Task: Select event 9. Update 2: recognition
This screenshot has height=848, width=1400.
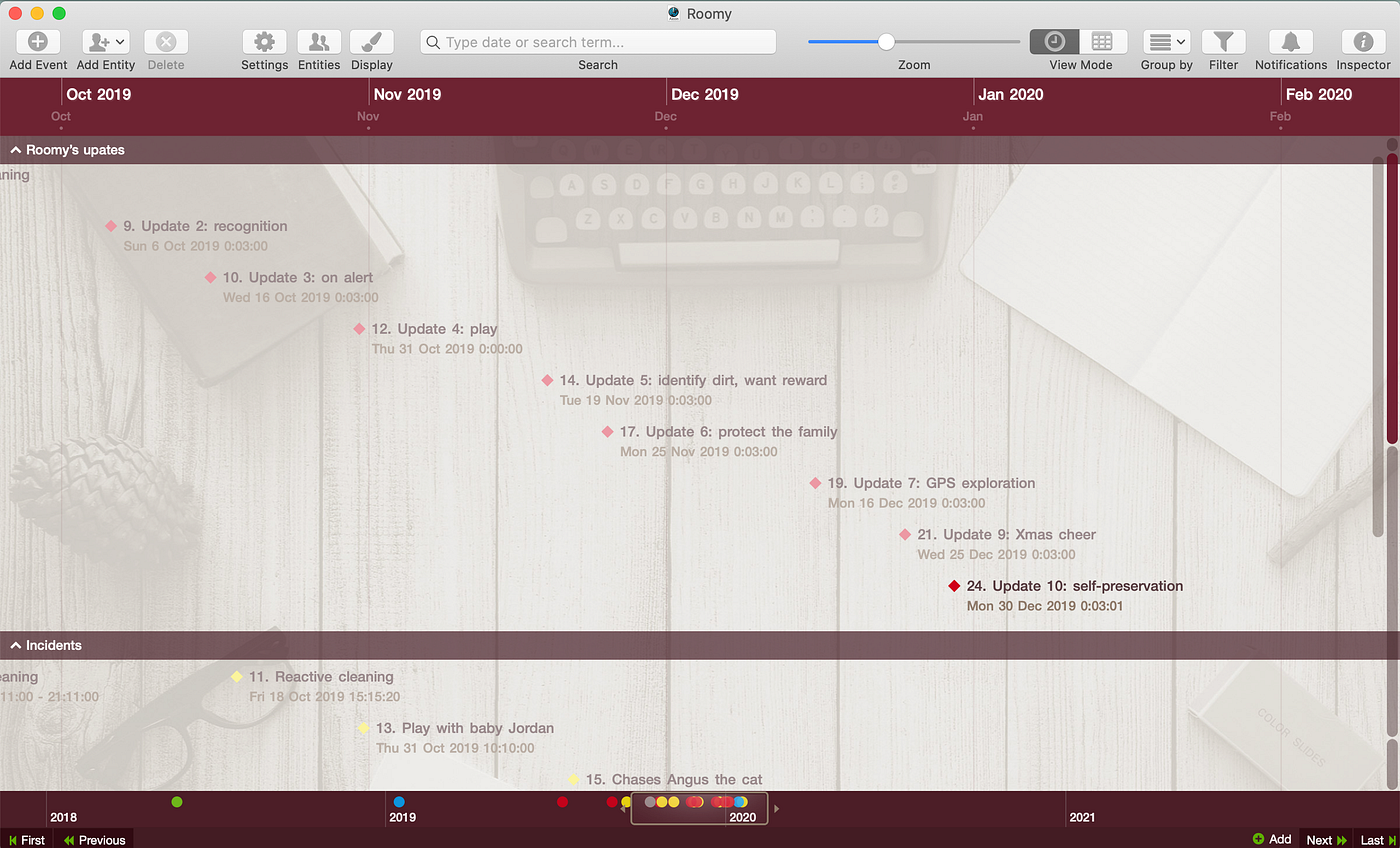Action: coord(205,226)
